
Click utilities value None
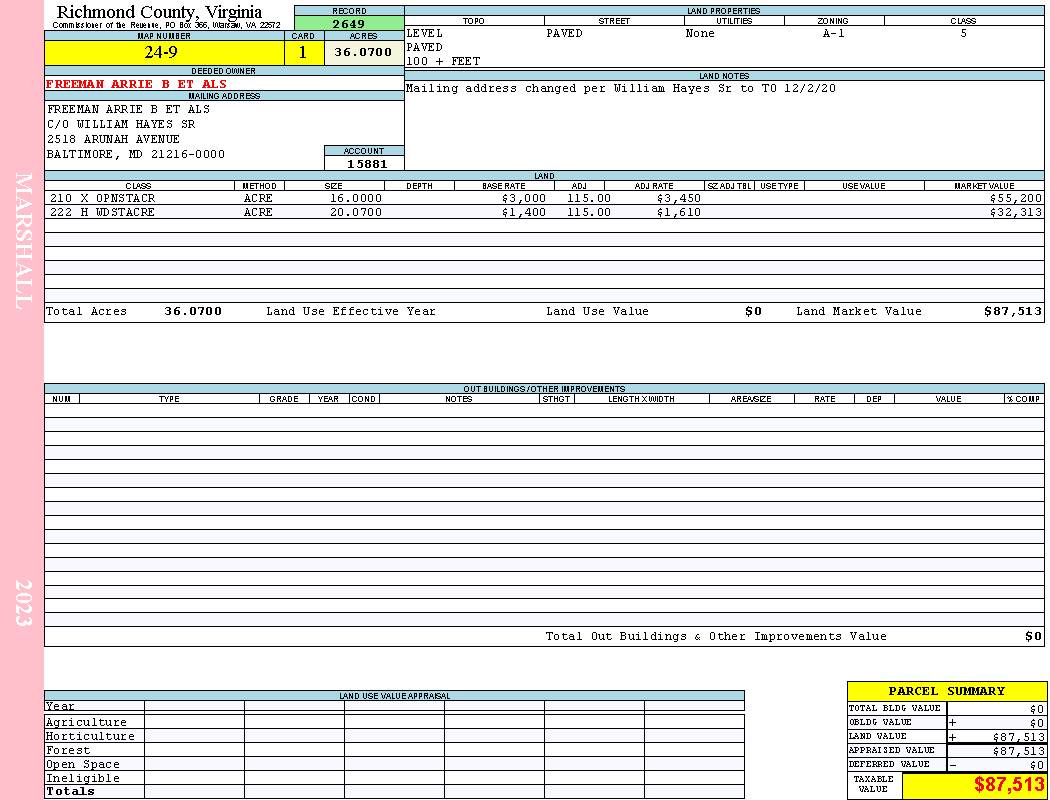[x=700, y=33]
